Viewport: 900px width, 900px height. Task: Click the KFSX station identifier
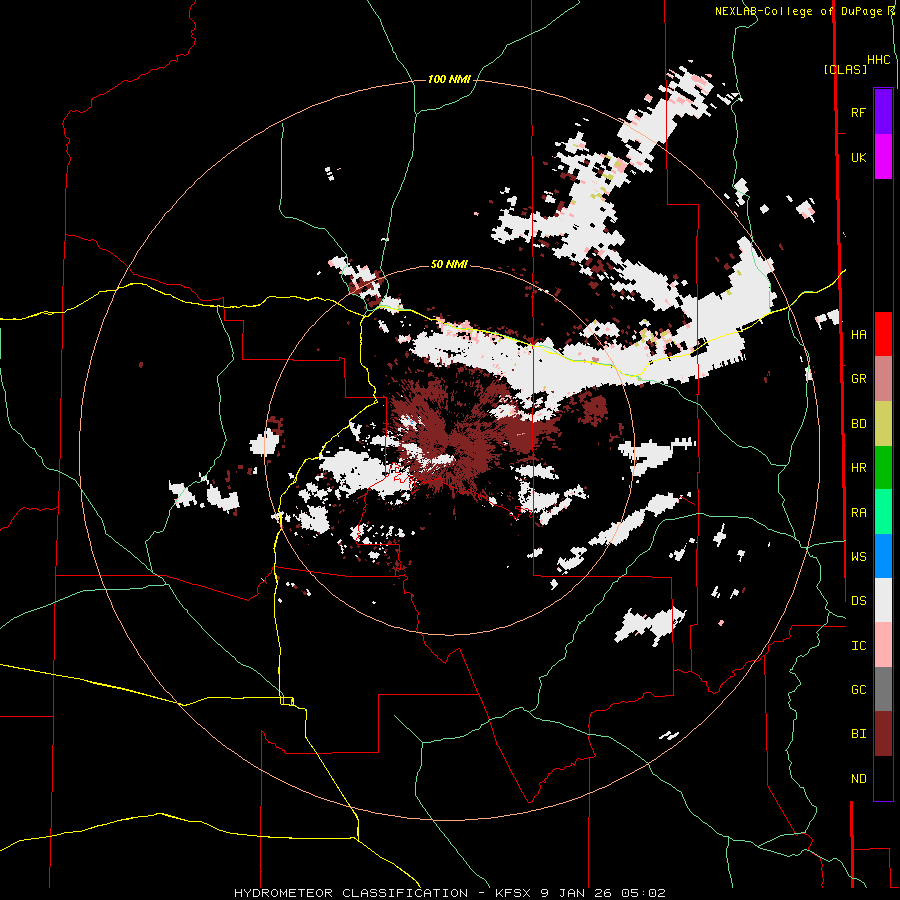click(x=512, y=893)
